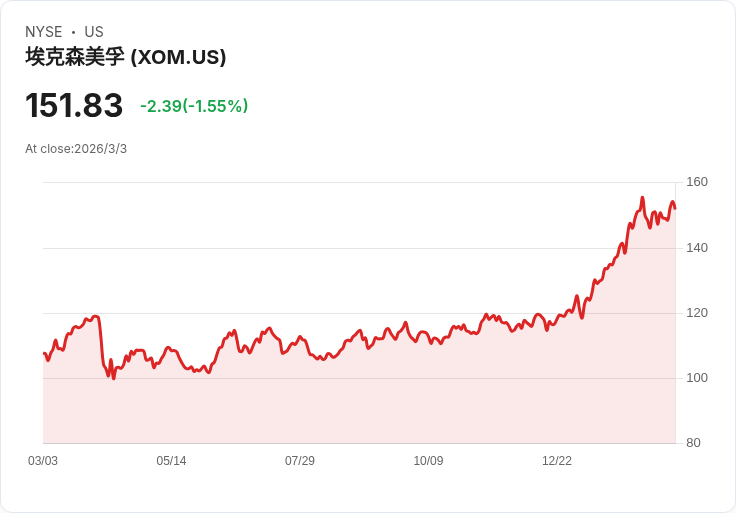Click the lowest dip of the red price line
Viewport: 736px width, 513px height.
coord(113,378)
